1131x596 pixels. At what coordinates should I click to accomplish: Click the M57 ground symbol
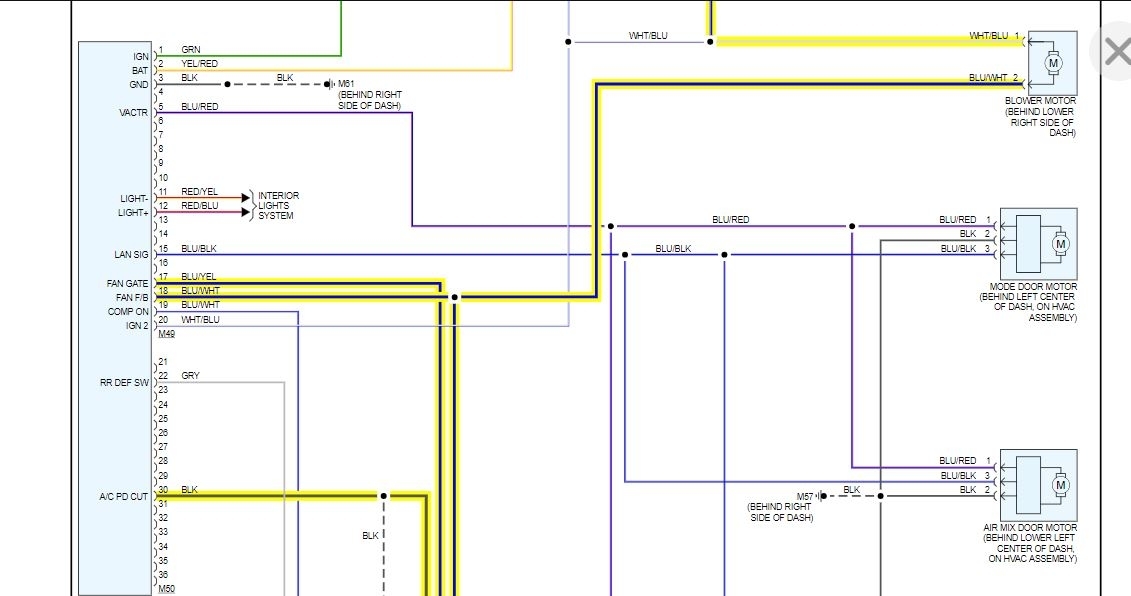(x=820, y=496)
